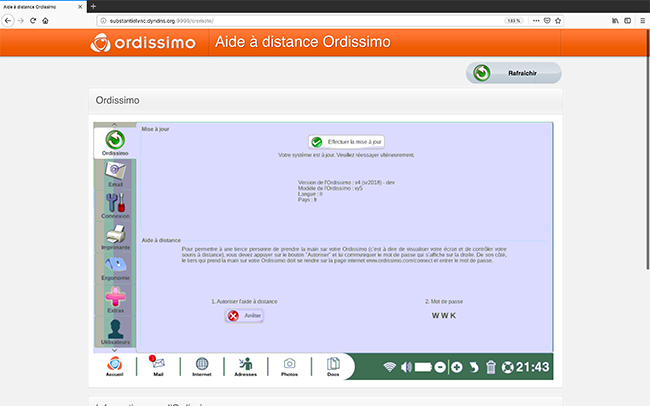Open the Utilisateurs user icon
Image resolution: width=650 pixels, height=406 pixels.
(115, 332)
